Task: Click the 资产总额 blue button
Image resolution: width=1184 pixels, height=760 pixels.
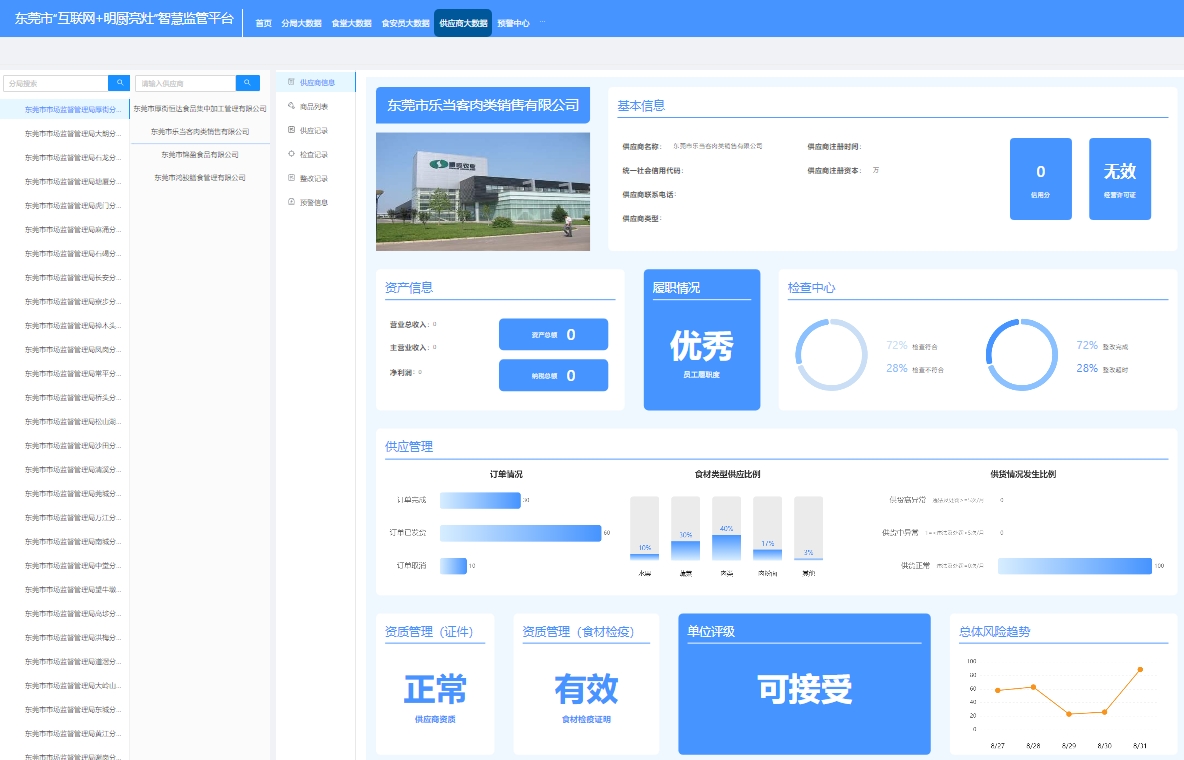Action: (553, 334)
